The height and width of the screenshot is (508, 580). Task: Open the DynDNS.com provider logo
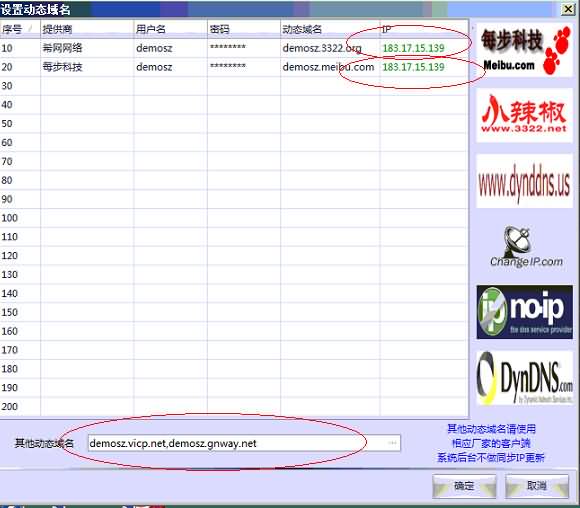(525, 378)
